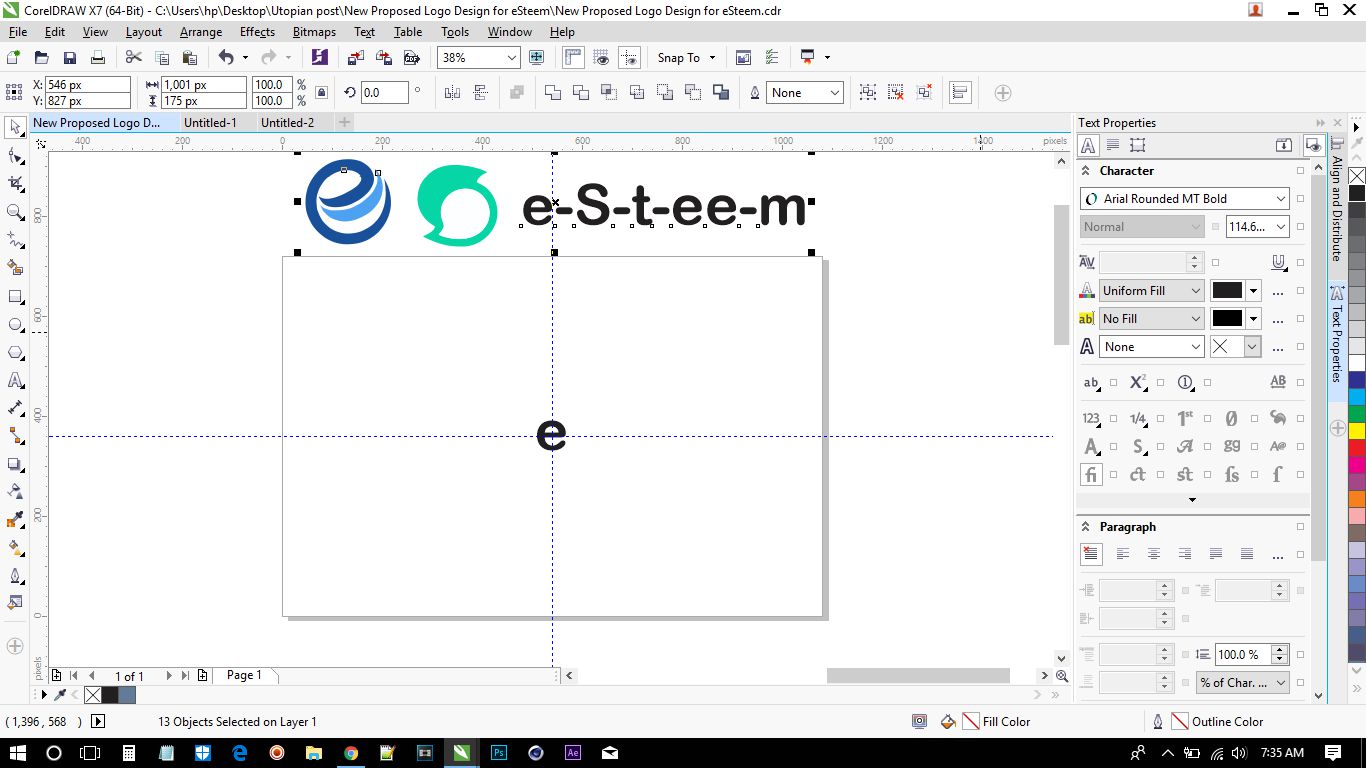Pick the Color Eyedropper tool
The height and width of the screenshot is (768, 1366).
pos(15,520)
